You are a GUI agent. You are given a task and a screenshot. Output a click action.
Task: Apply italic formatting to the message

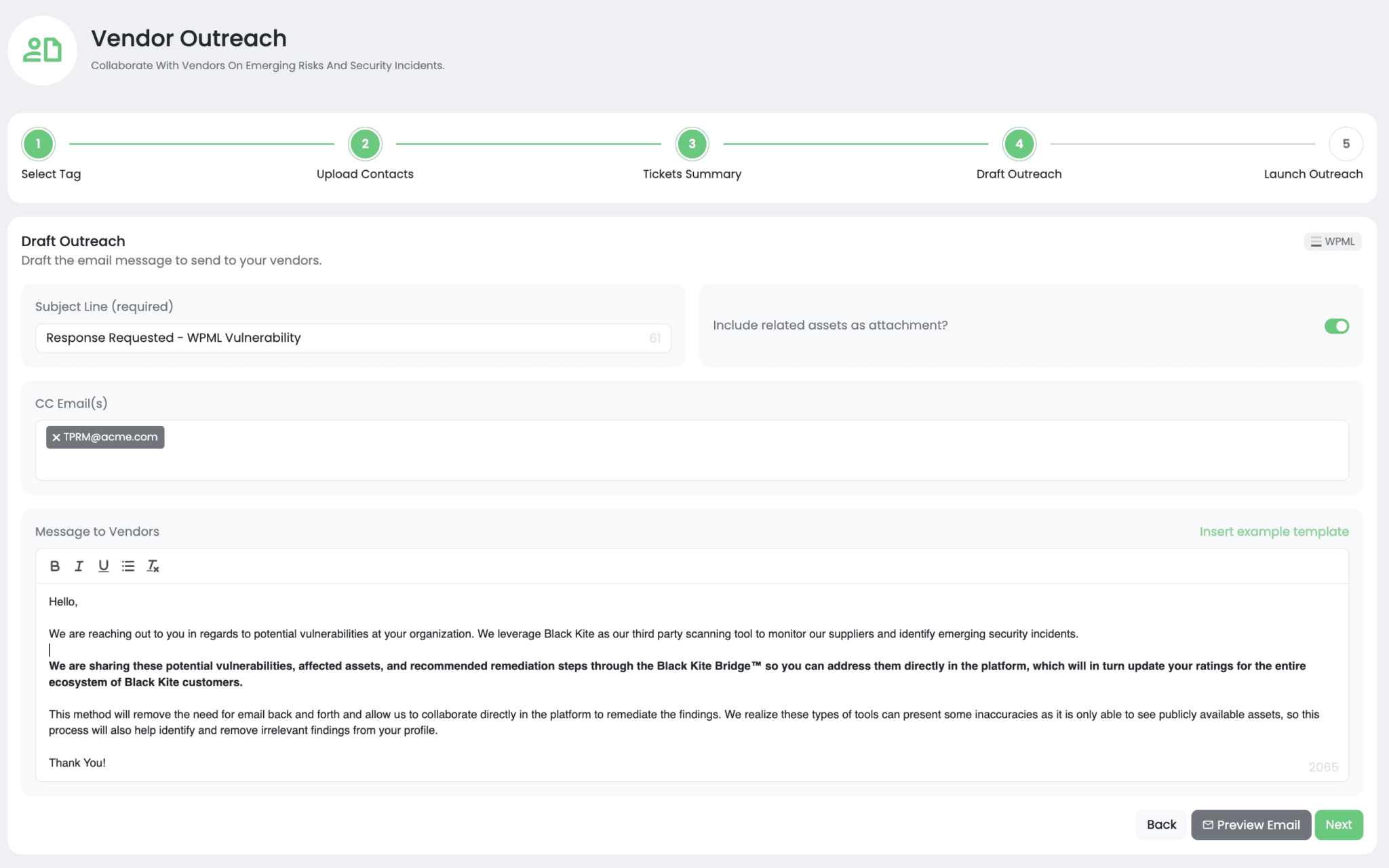pyautogui.click(x=79, y=566)
